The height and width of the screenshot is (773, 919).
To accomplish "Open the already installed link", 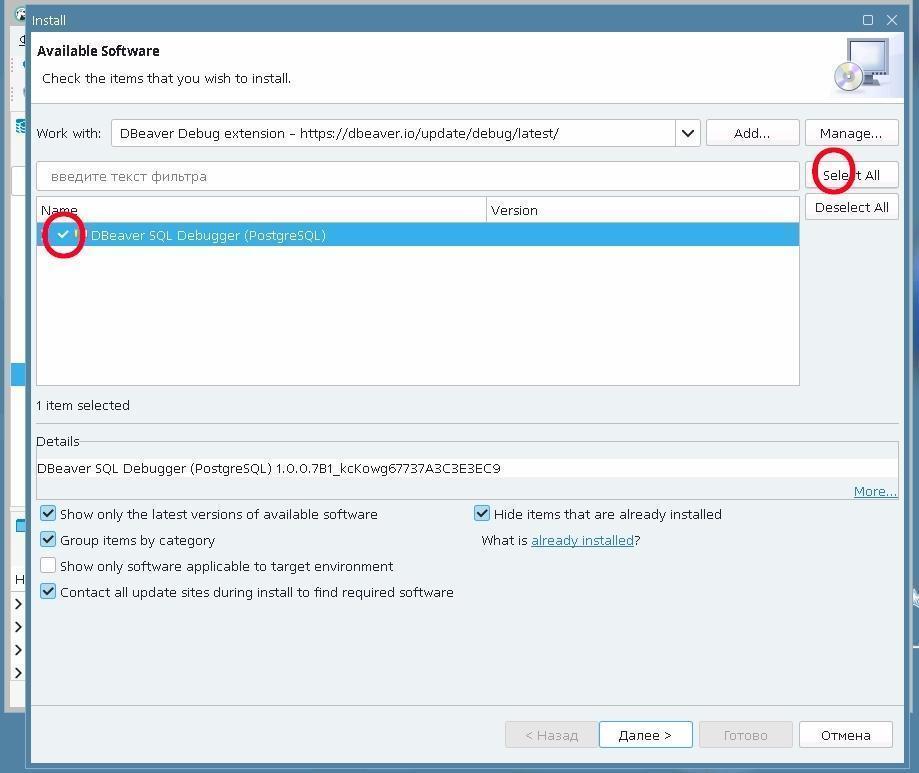I will pyautogui.click(x=582, y=540).
